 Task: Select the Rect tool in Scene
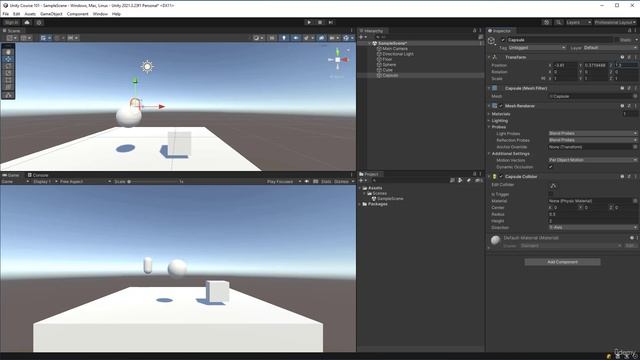tap(8, 80)
